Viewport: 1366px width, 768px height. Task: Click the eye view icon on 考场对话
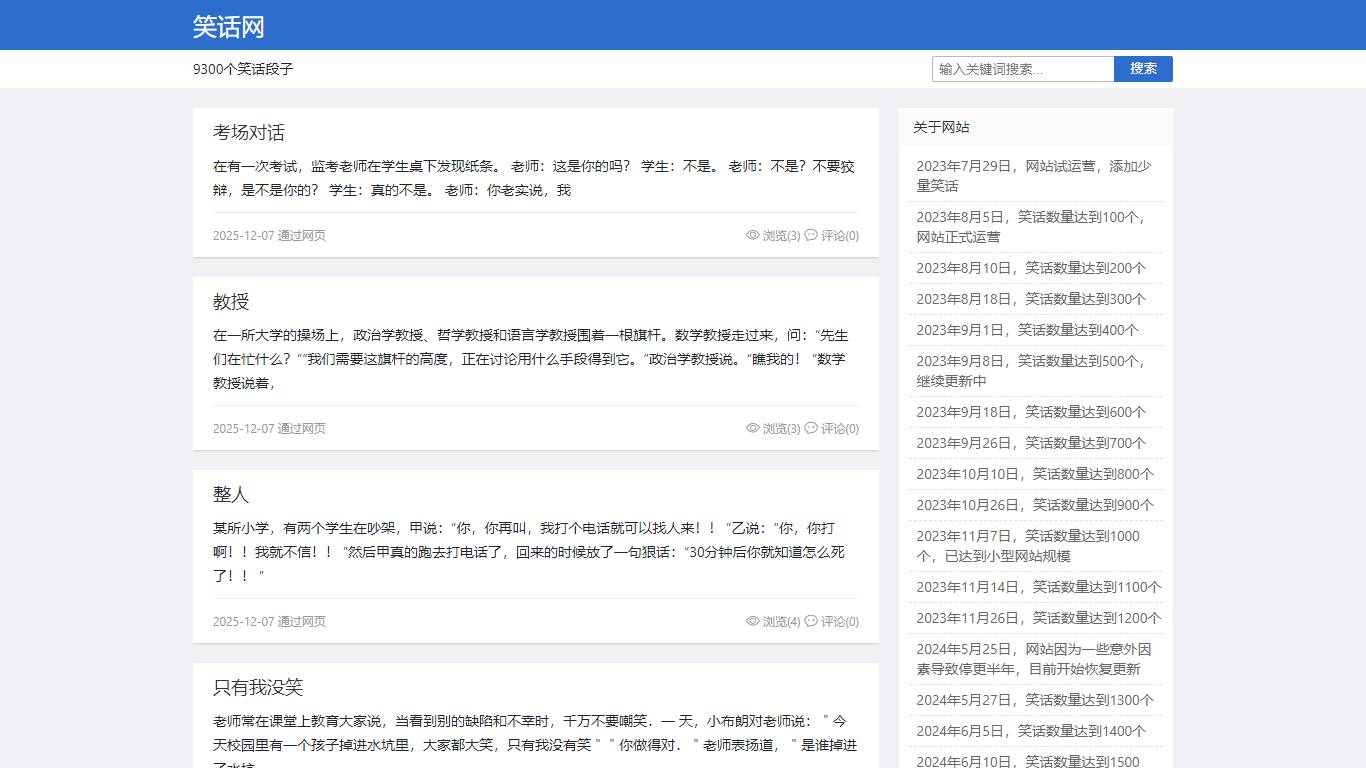752,235
